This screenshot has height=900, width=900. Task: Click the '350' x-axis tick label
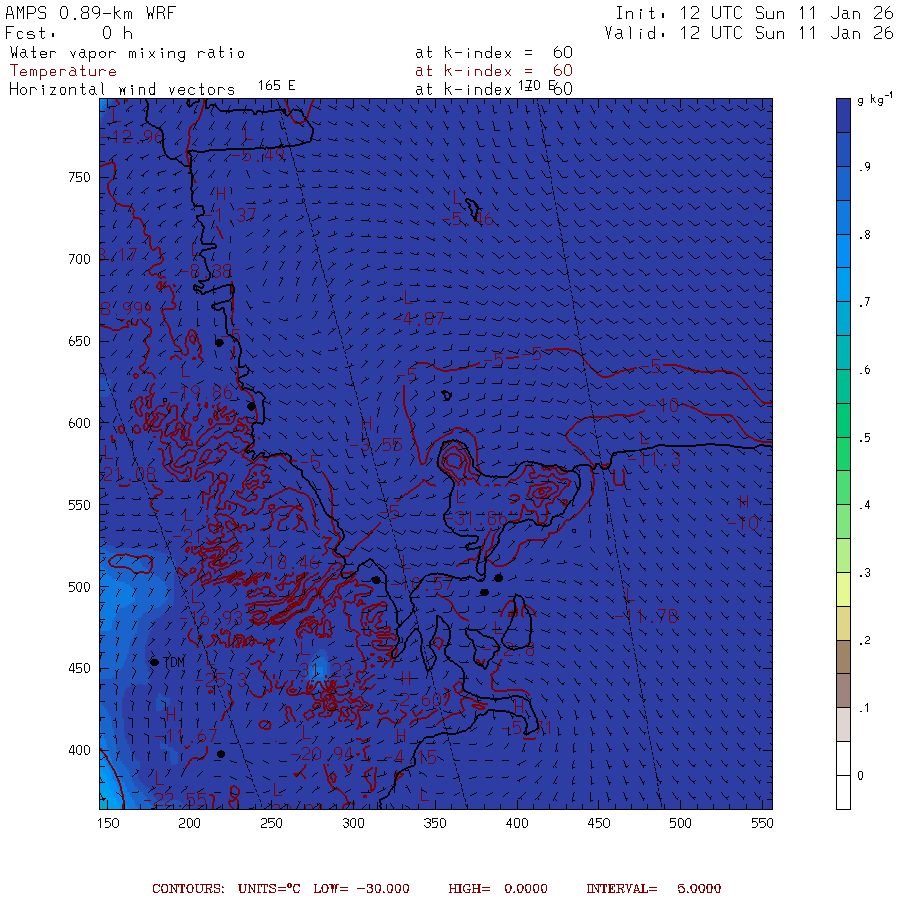coord(435,823)
